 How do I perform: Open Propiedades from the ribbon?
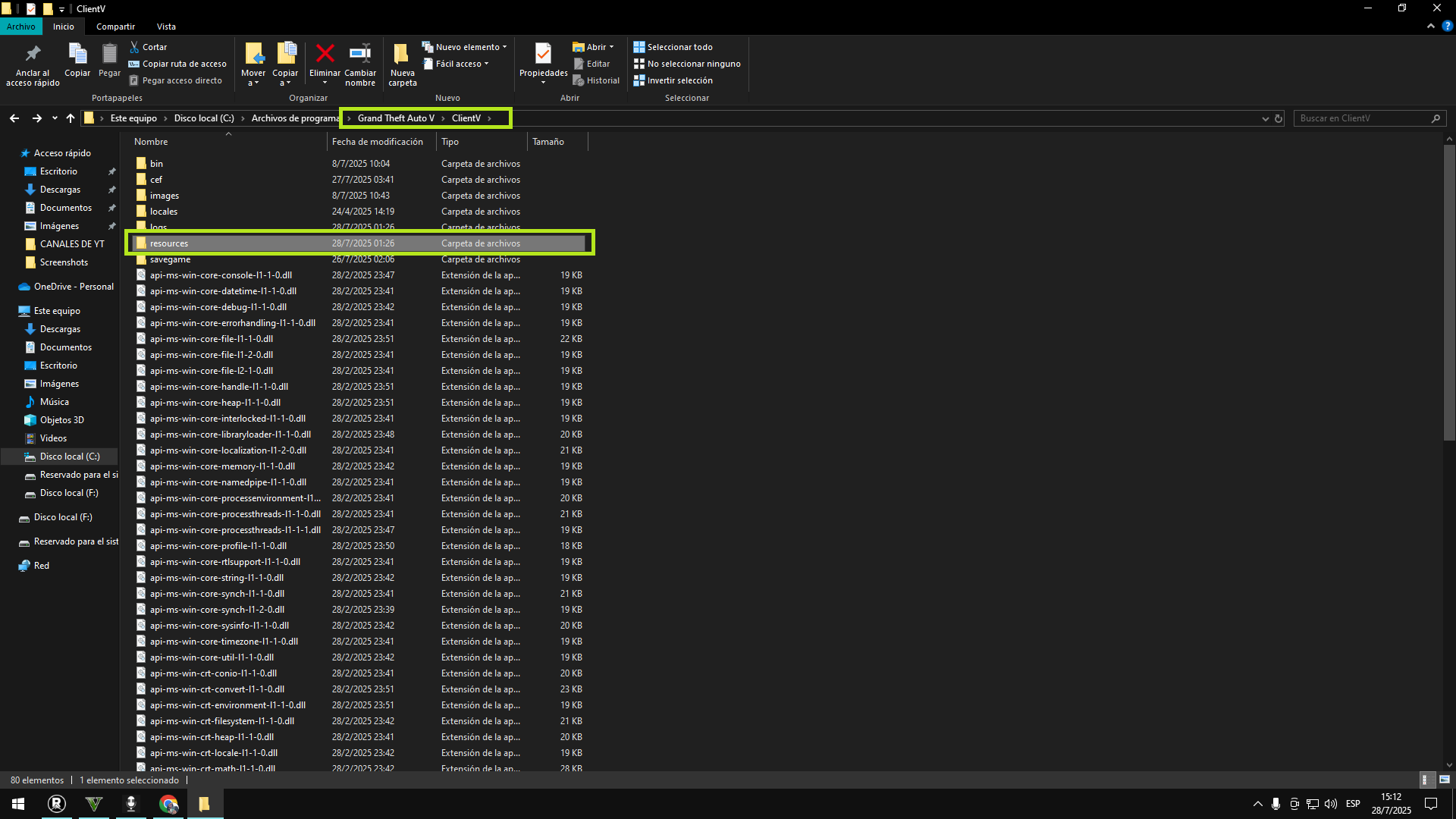click(x=543, y=54)
